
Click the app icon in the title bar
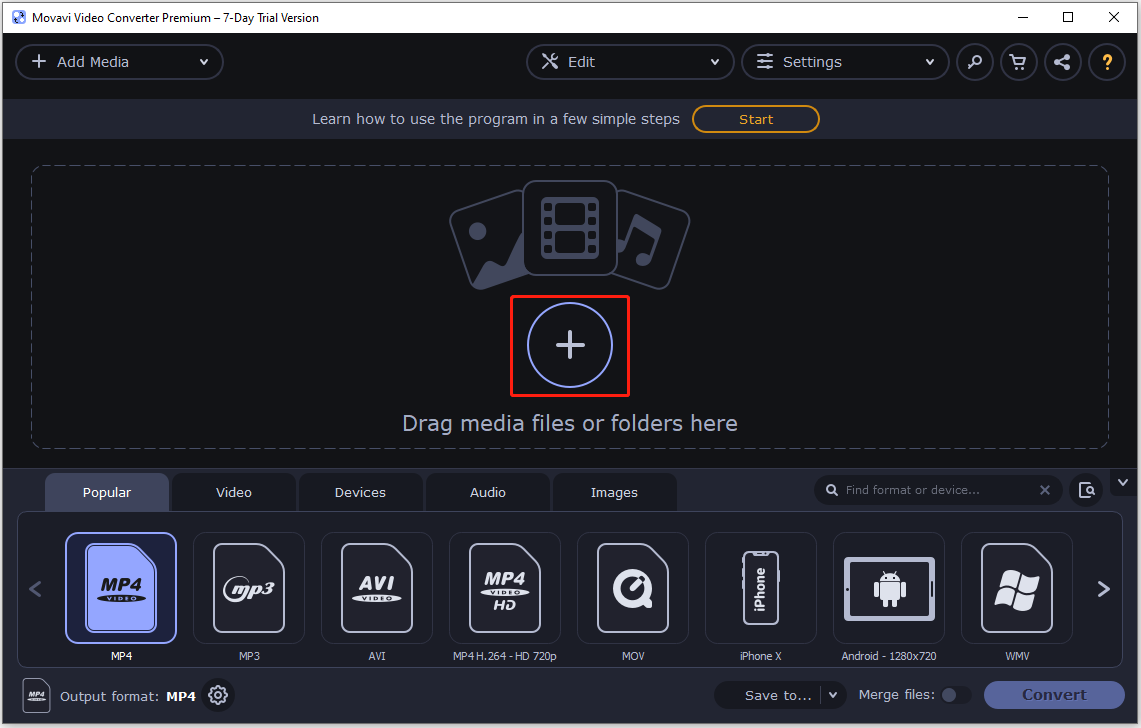(18, 17)
